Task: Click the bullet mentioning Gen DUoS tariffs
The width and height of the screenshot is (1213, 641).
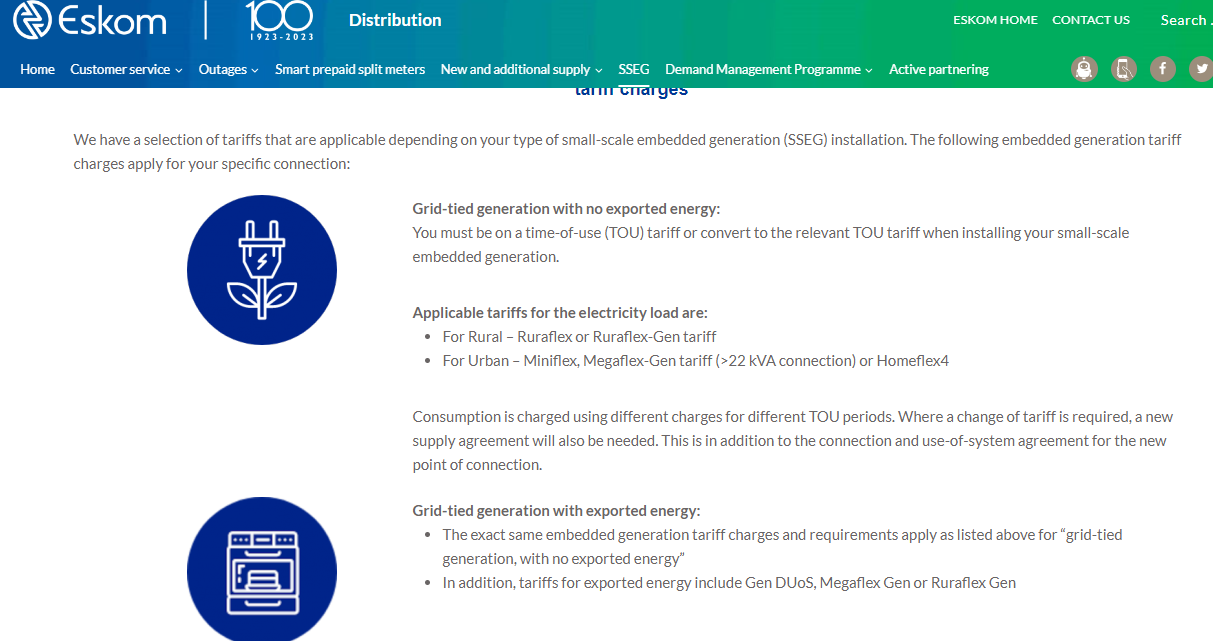Action: point(729,583)
